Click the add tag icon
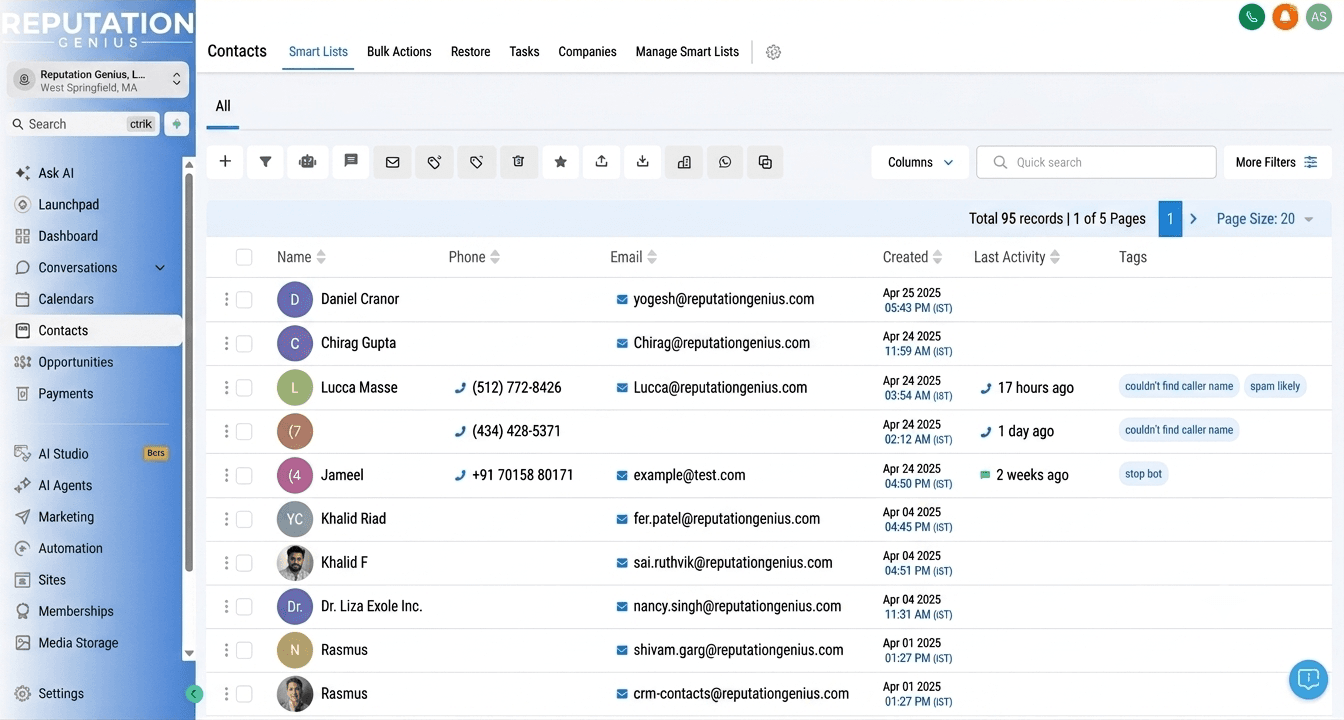Screen dimensions: 1344x720 [x=434, y=162]
